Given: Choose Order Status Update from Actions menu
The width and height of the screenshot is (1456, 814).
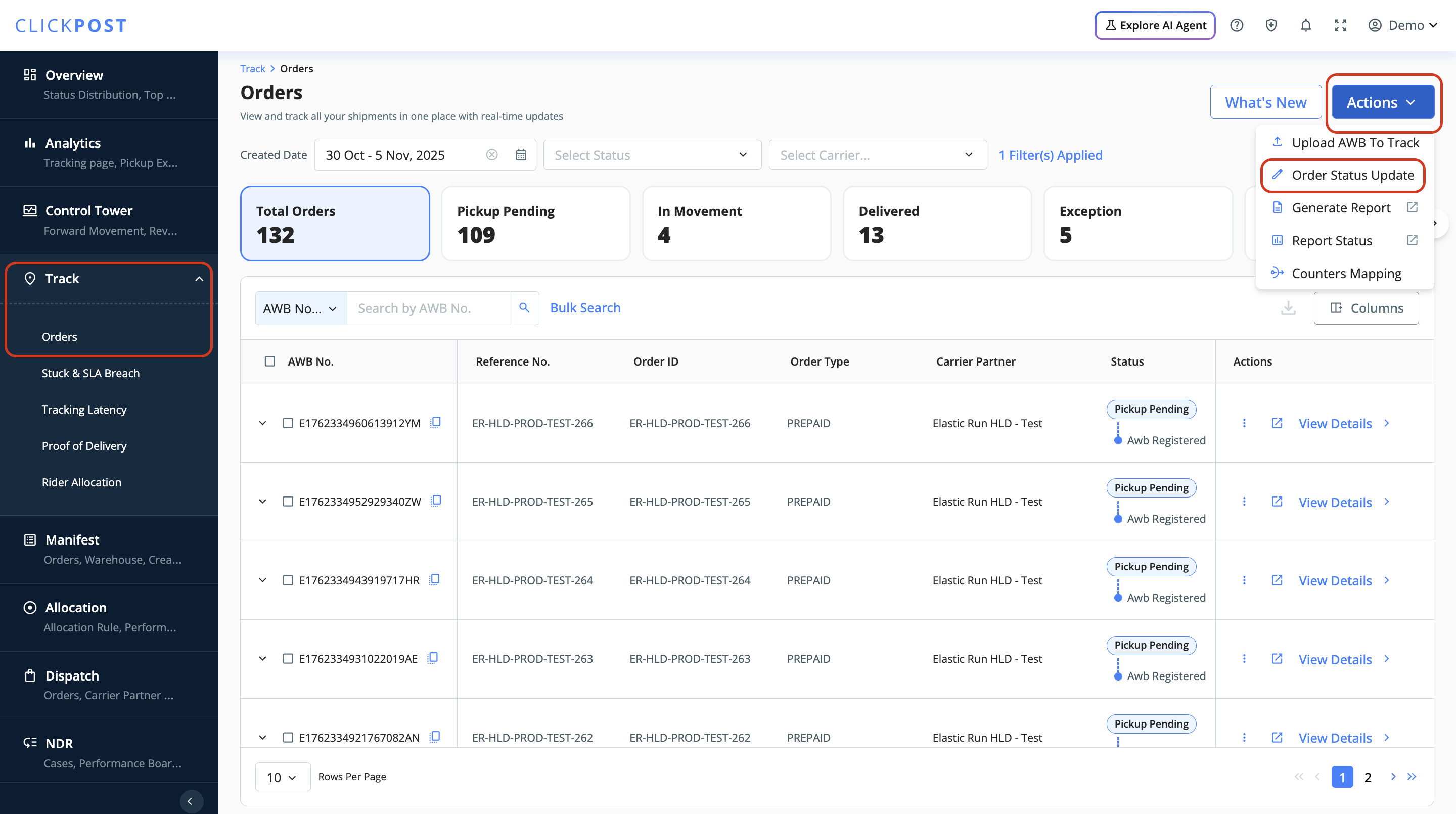Looking at the screenshot, I should (x=1351, y=175).
